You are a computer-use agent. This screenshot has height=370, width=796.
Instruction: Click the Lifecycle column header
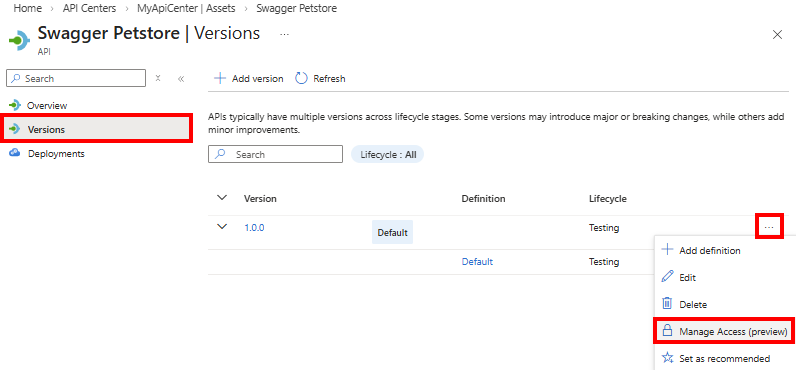point(608,198)
